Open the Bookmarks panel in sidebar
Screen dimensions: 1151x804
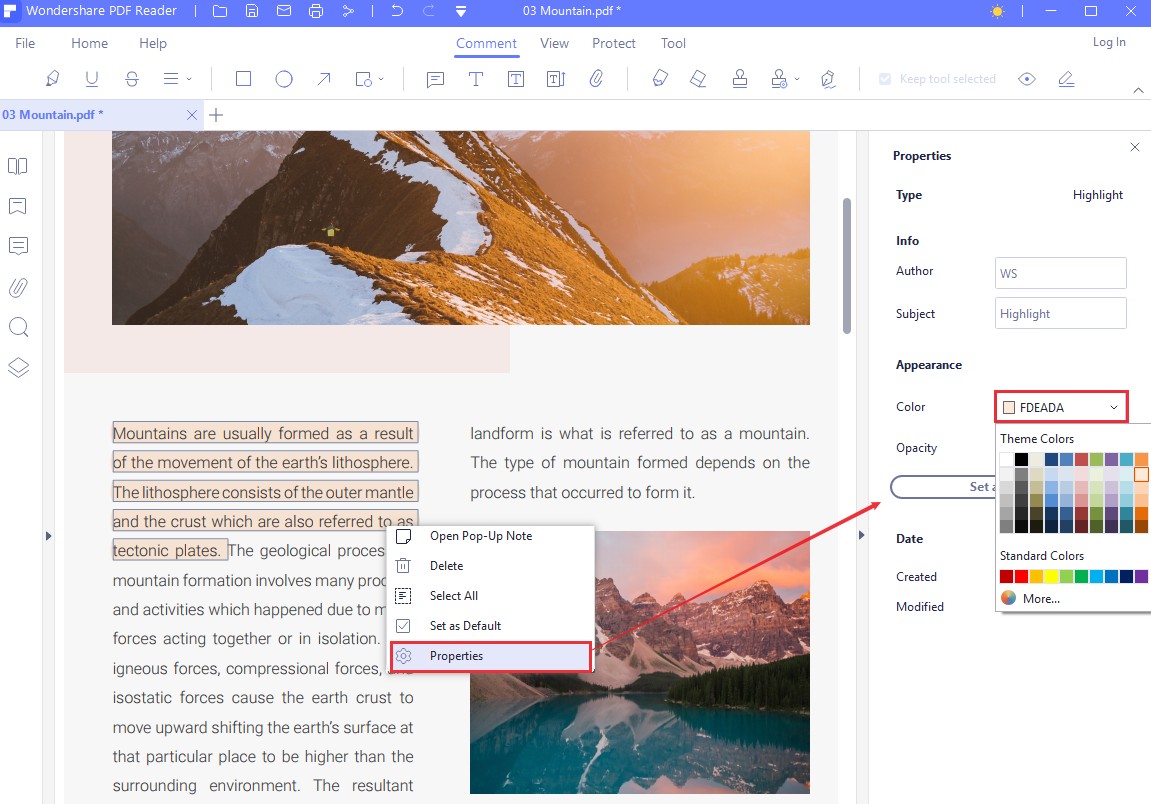pos(18,206)
